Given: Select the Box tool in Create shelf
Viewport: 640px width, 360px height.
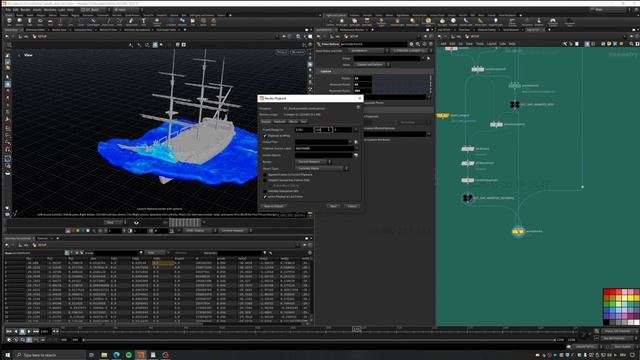Looking at the screenshot, I should [9, 22].
